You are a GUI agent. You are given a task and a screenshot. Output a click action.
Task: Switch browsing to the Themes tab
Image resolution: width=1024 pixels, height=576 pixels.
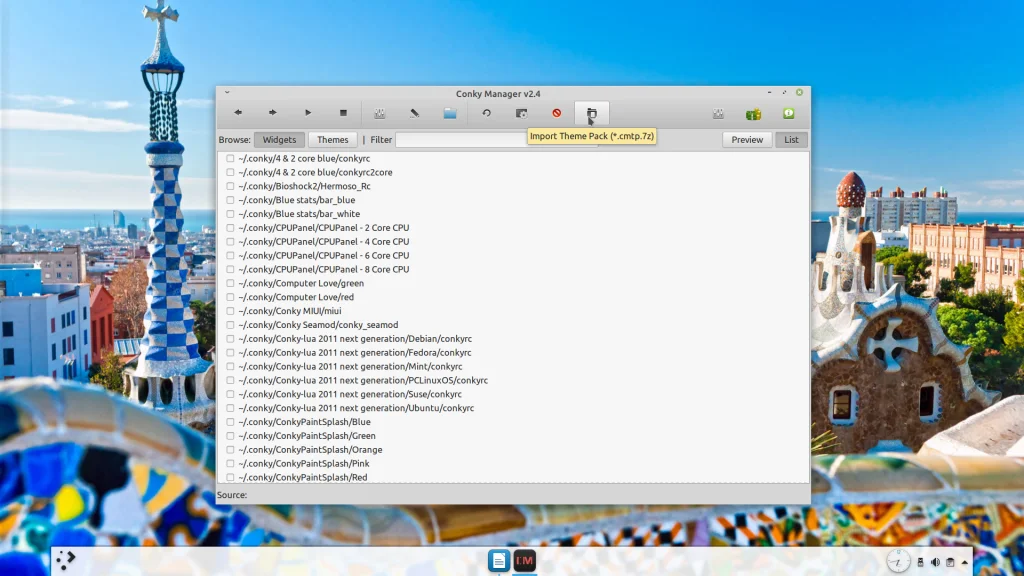click(x=333, y=140)
